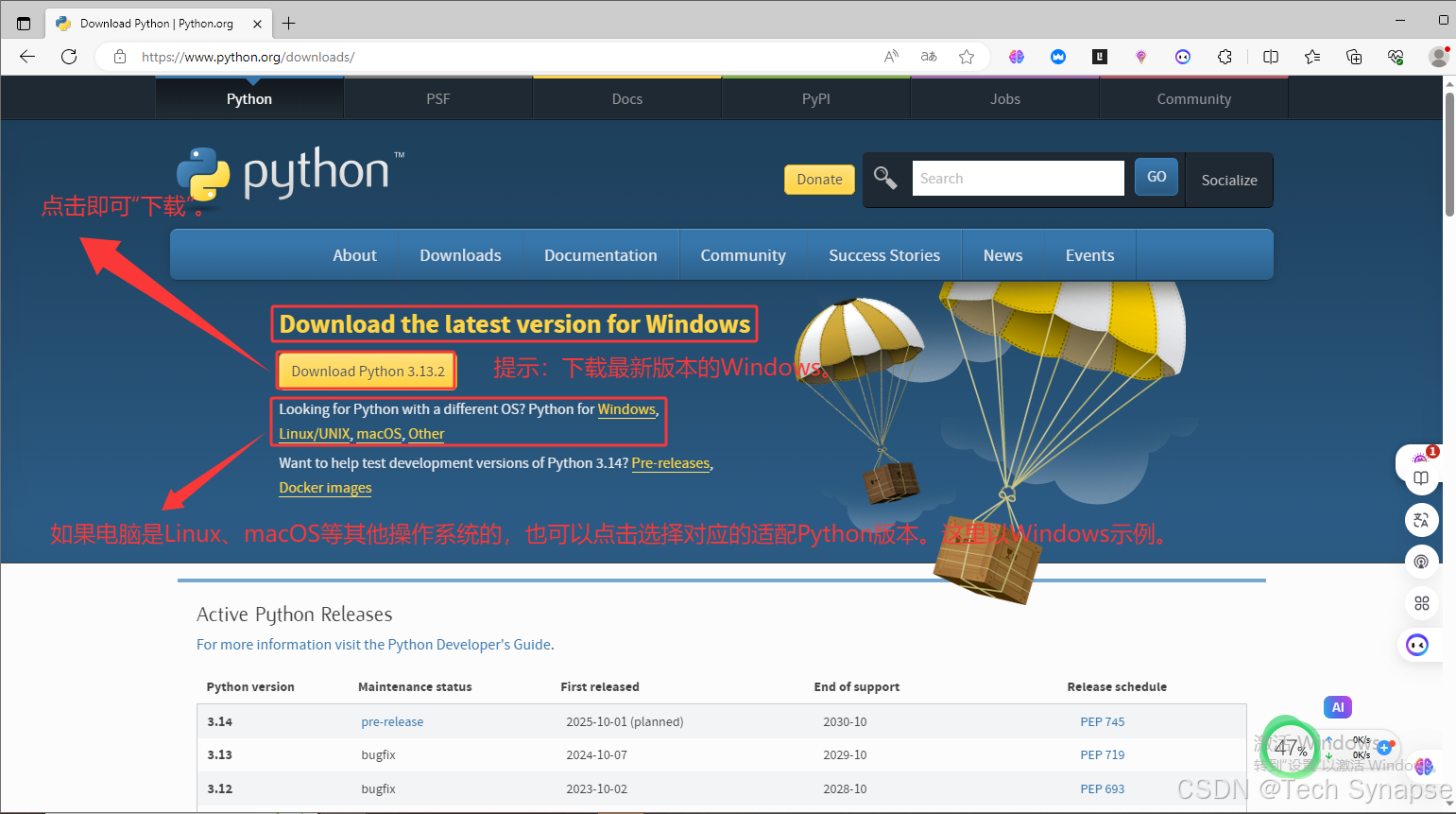Open the Documentation menu
1456x814 pixels.
(x=601, y=255)
